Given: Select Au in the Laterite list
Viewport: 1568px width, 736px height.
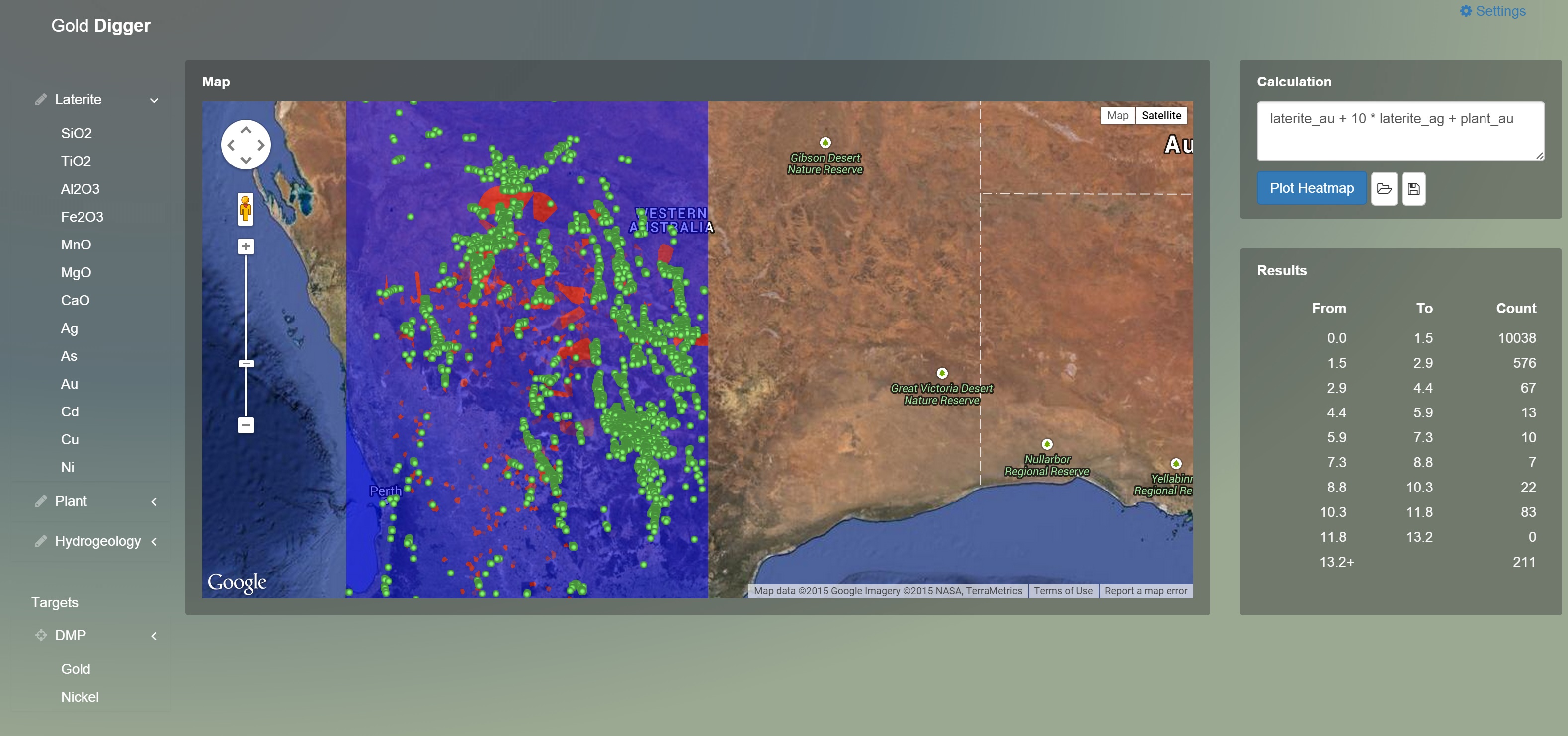Looking at the screenshot, I should click(x=70, y=384).
